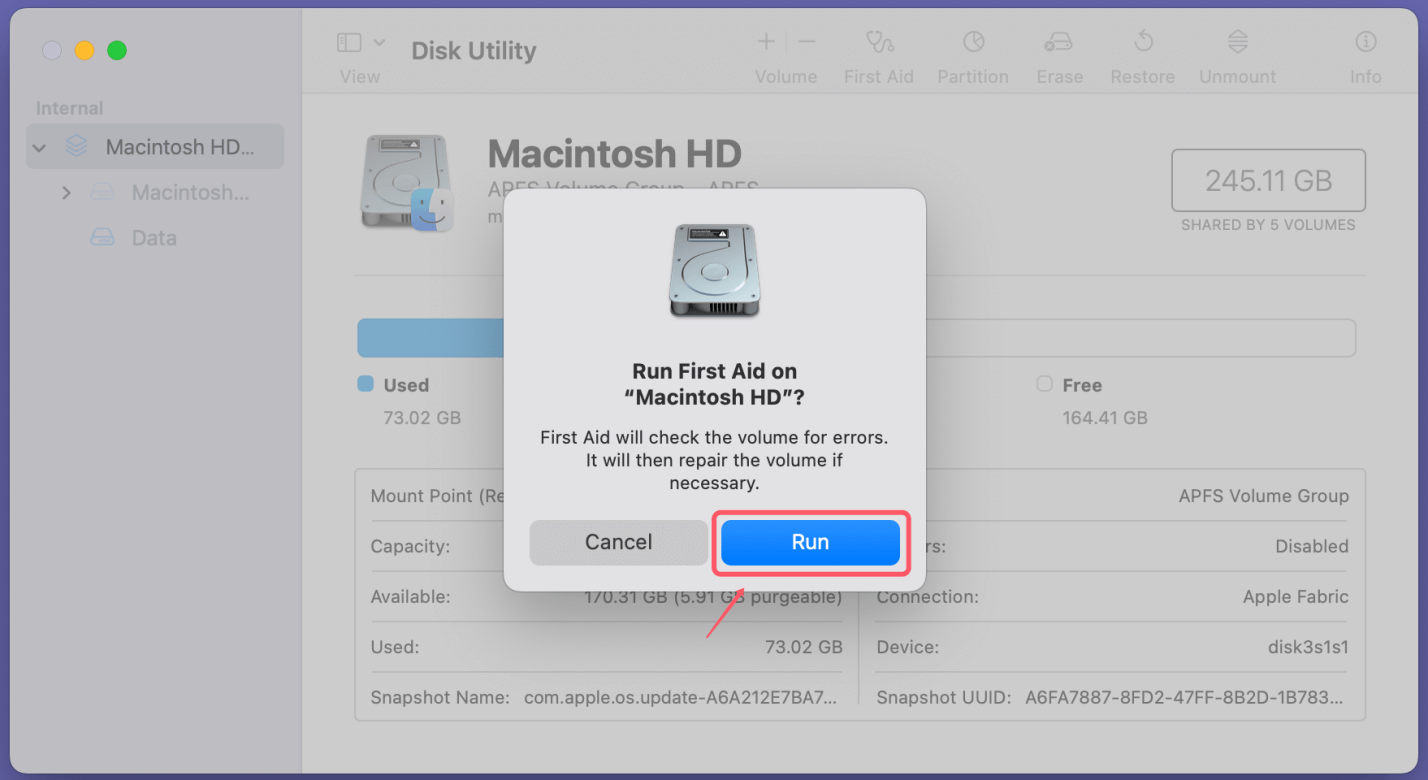Add a new Volume with the plus icon

(765, 42)
